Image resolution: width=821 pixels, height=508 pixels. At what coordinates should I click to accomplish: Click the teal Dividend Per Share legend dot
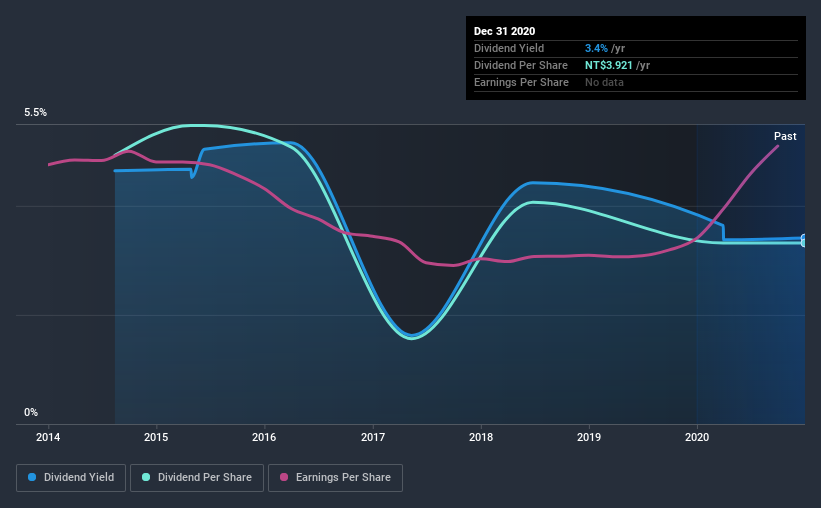pos(146,477)
